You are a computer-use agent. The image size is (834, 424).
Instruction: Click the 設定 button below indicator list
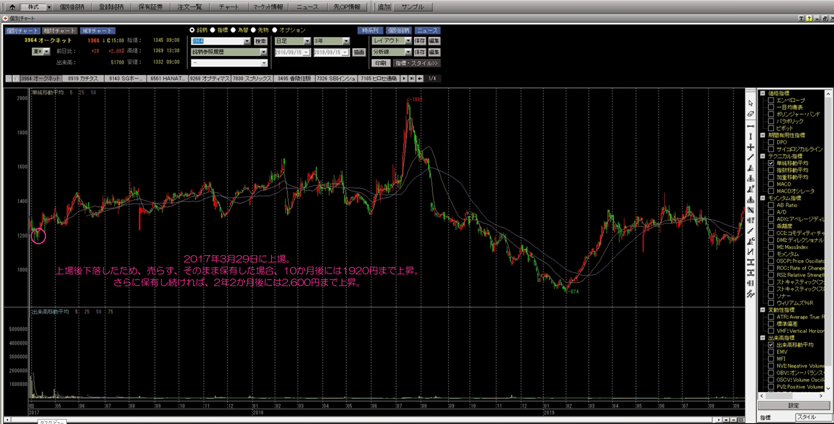[793, 405]
